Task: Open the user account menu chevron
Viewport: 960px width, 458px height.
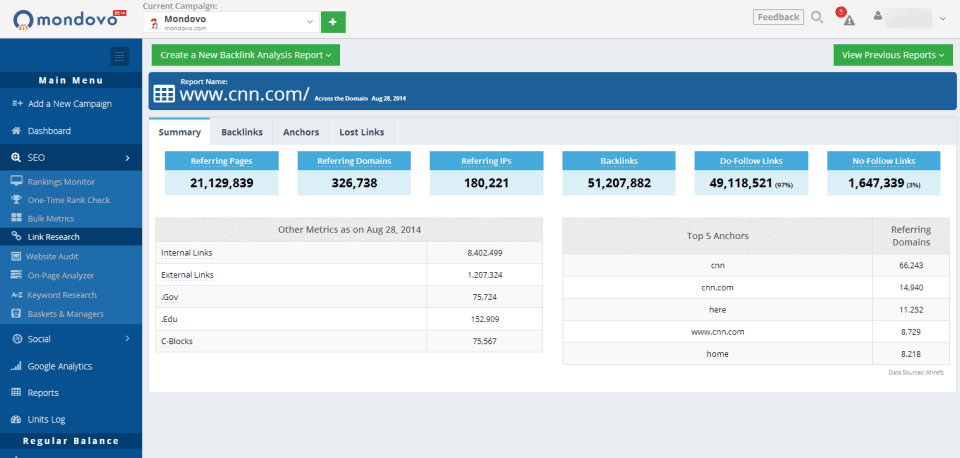Action: point(942,18)
